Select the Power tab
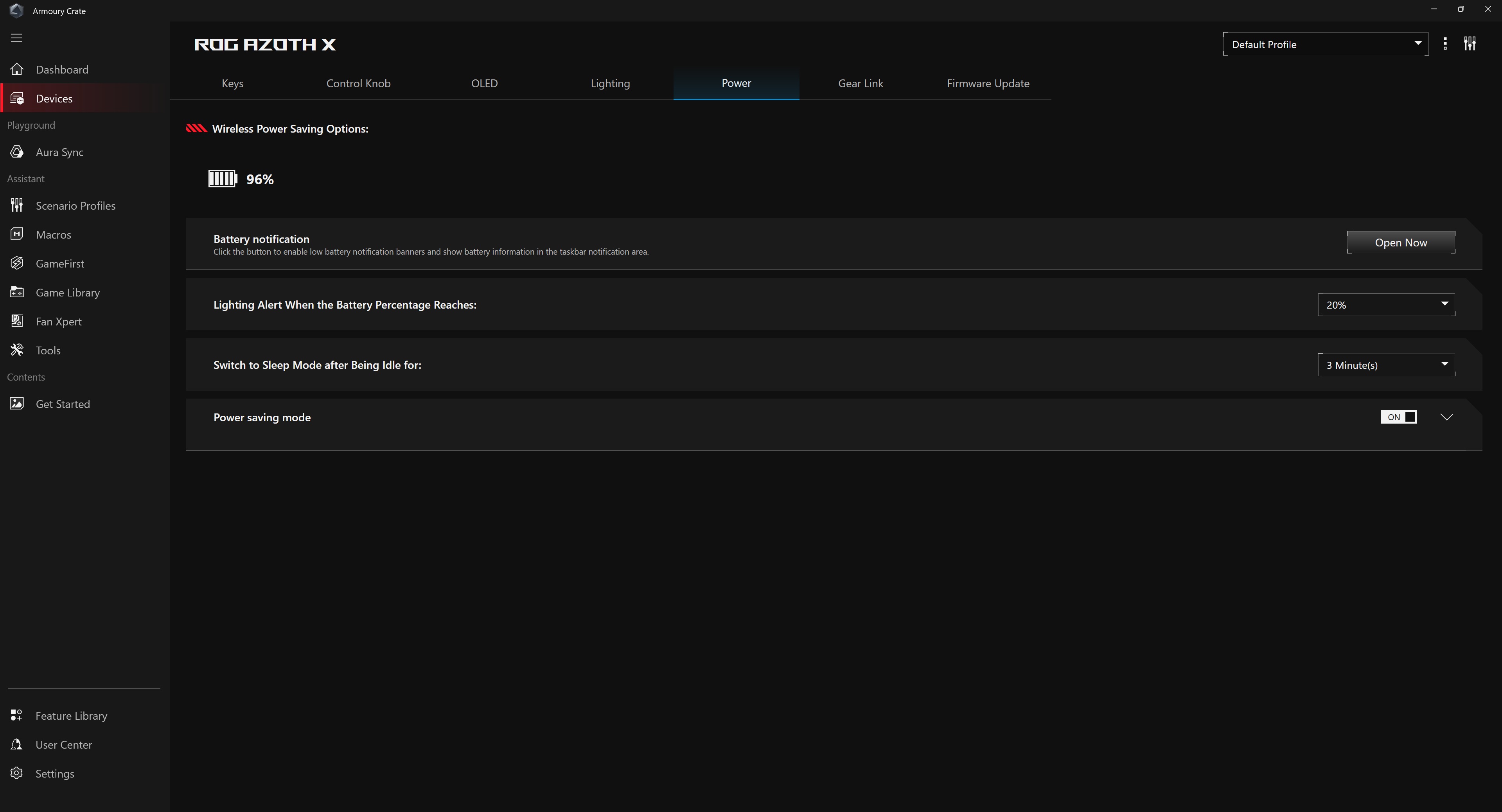 tap(737, 83)
